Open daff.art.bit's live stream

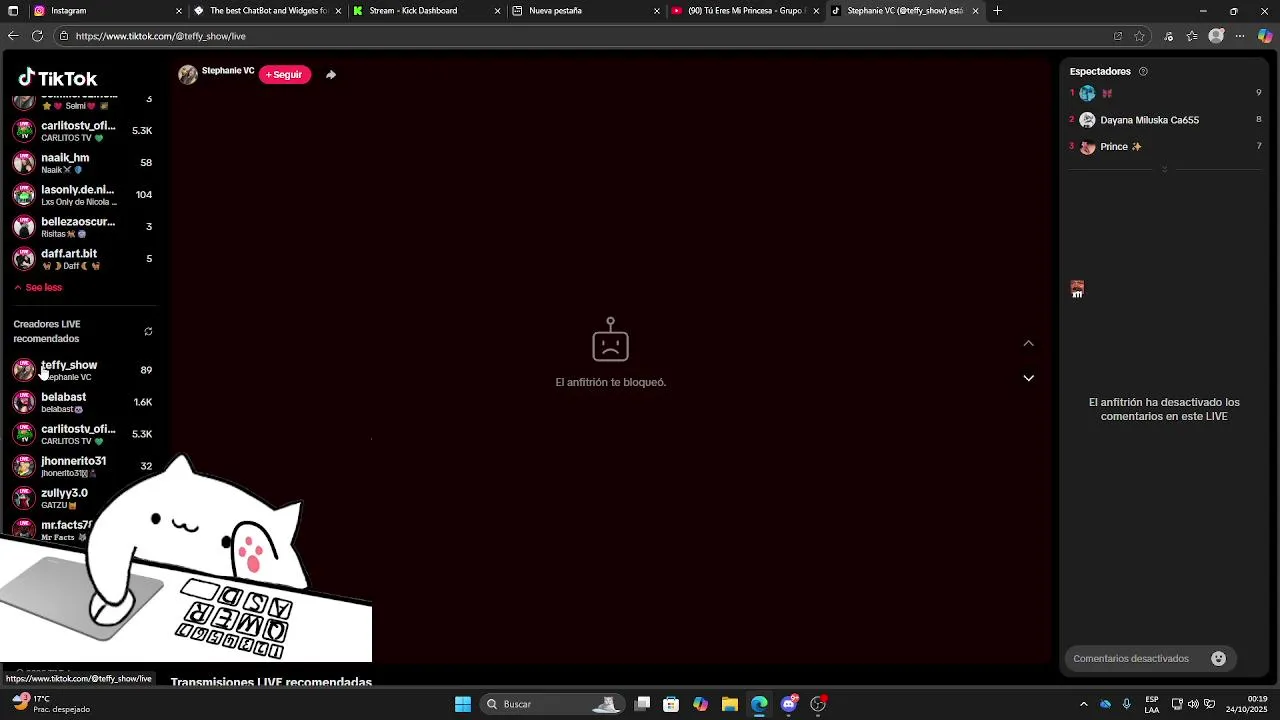(82, 259)
